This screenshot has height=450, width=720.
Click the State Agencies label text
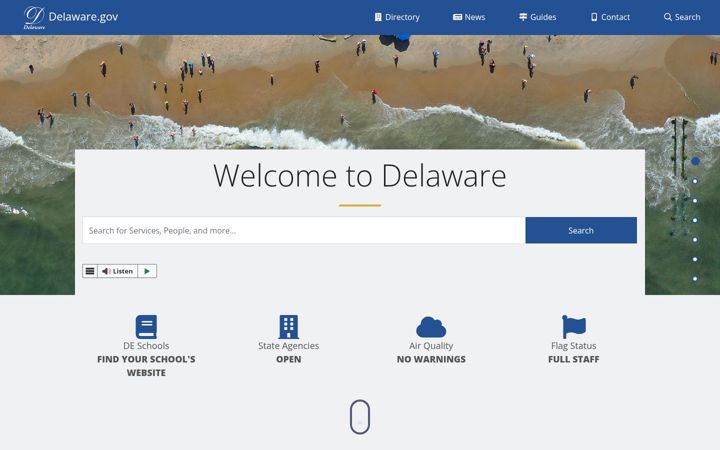[288, 345]
